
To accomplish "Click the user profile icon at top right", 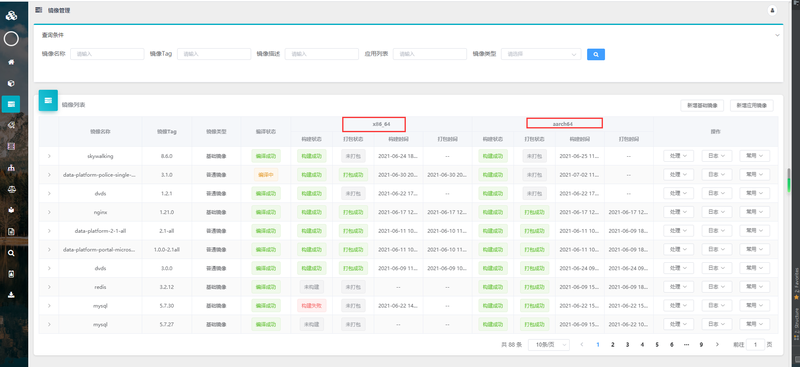I will (772, 10).
